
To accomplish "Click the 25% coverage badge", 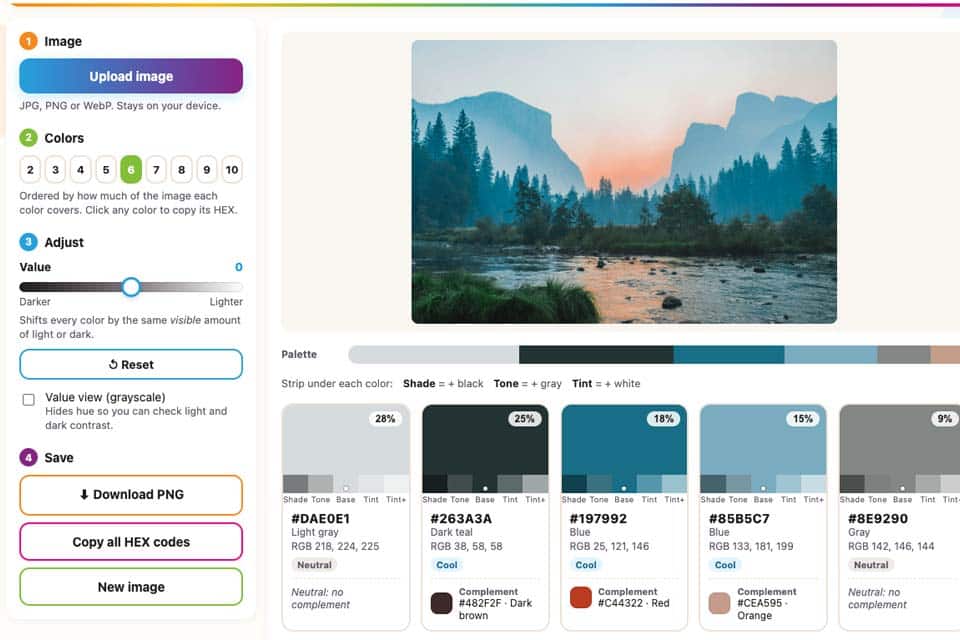I will tap(524, 419).
